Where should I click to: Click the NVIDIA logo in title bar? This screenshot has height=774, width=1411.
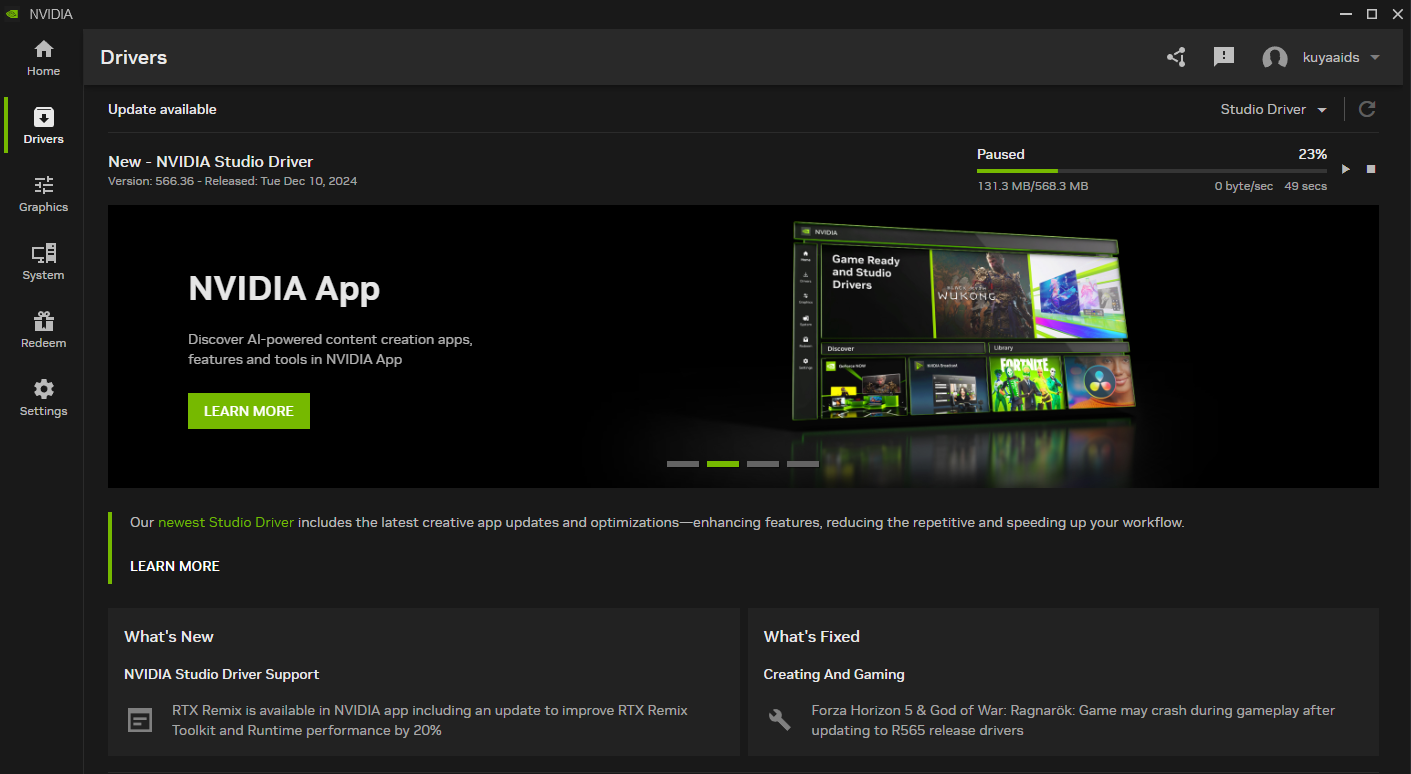tap(13, 14)
